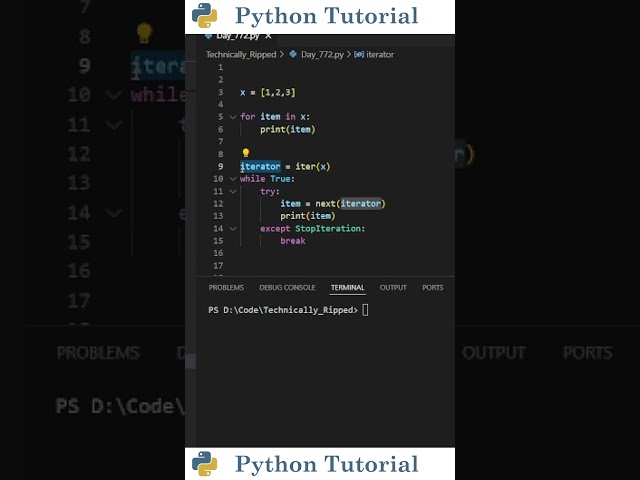Switch to the PORTS tab
Image resolution: width=640 pixels, height=480 pixels.
tap(433, 287)
